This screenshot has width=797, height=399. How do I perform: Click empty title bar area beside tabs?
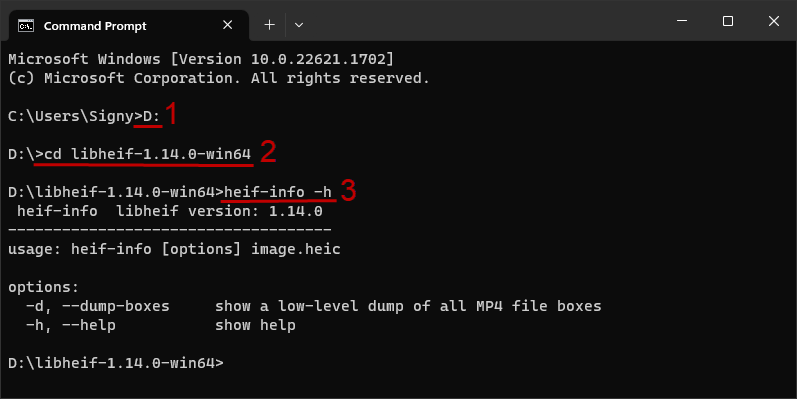point(483,21)
